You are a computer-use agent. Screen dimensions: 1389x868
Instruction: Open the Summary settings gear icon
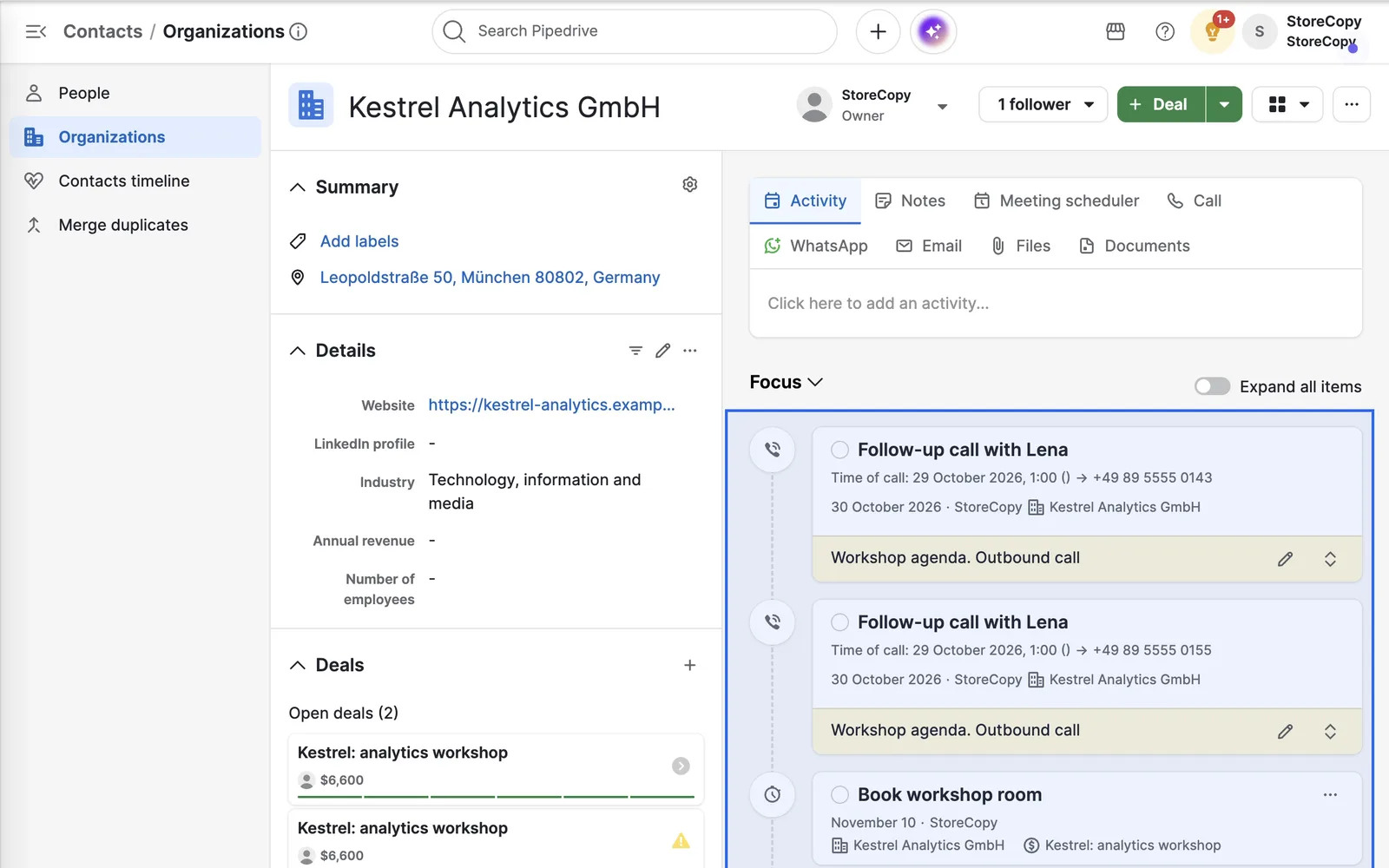(690, 185)
